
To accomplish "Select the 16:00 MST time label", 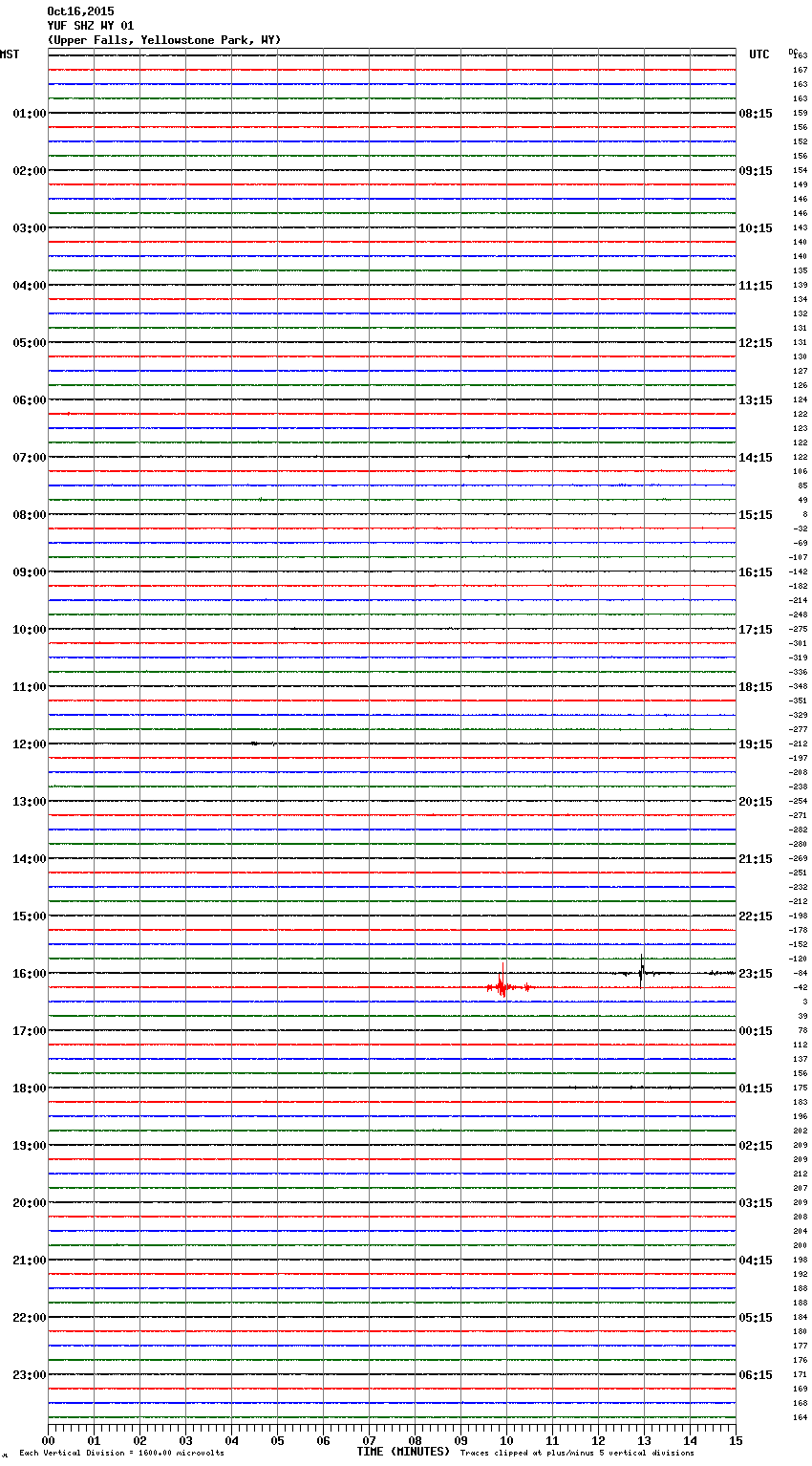I will coord(30,974).
